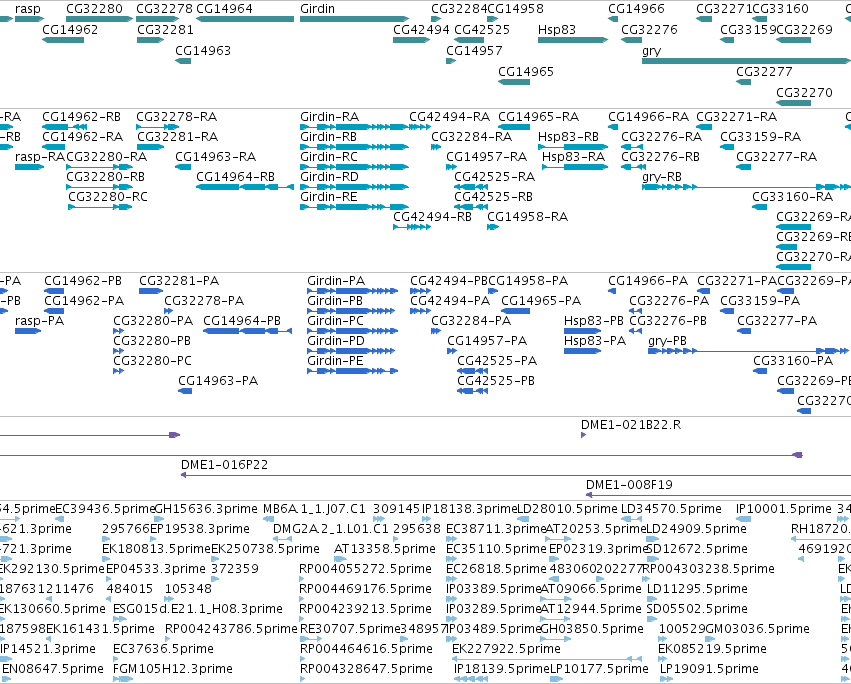
Task: Select the CG14966 gene label
Action: [636, 9]
